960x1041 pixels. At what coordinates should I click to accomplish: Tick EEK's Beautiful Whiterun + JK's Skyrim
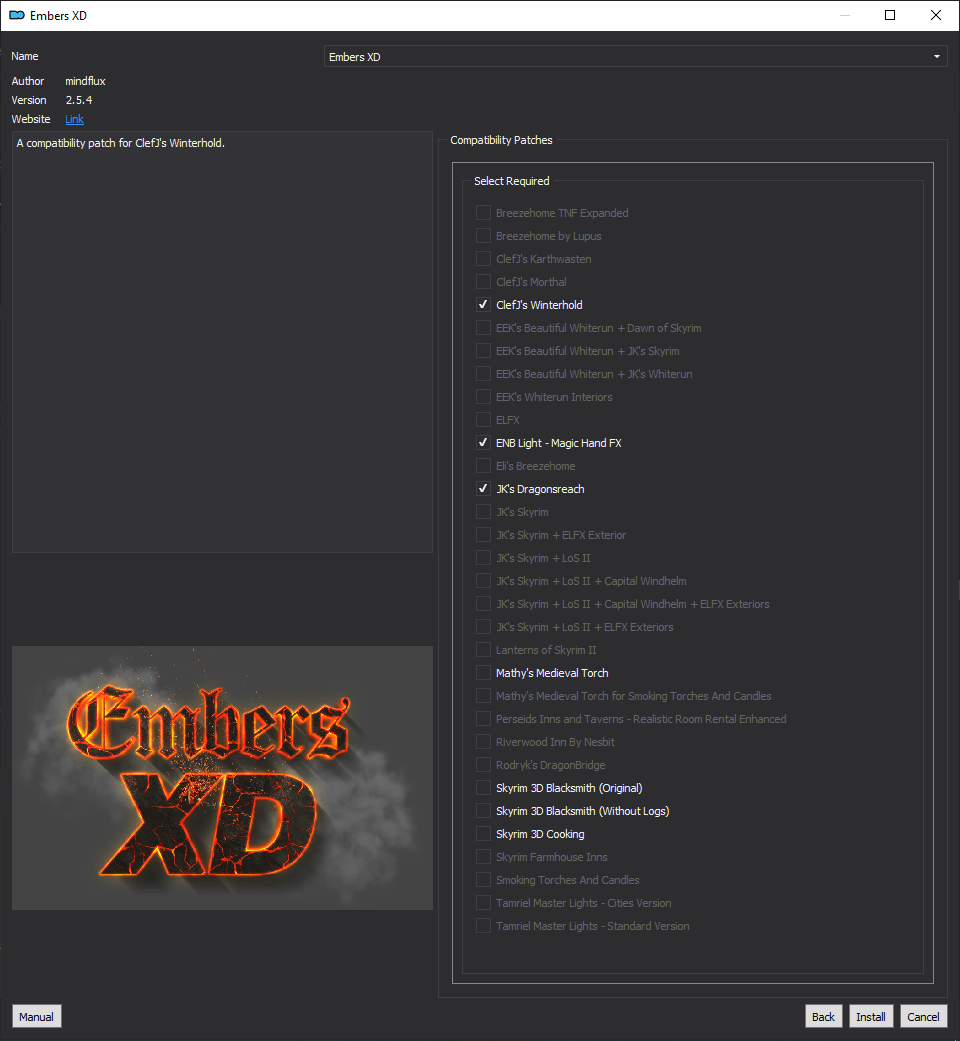(x=483, y=351)
